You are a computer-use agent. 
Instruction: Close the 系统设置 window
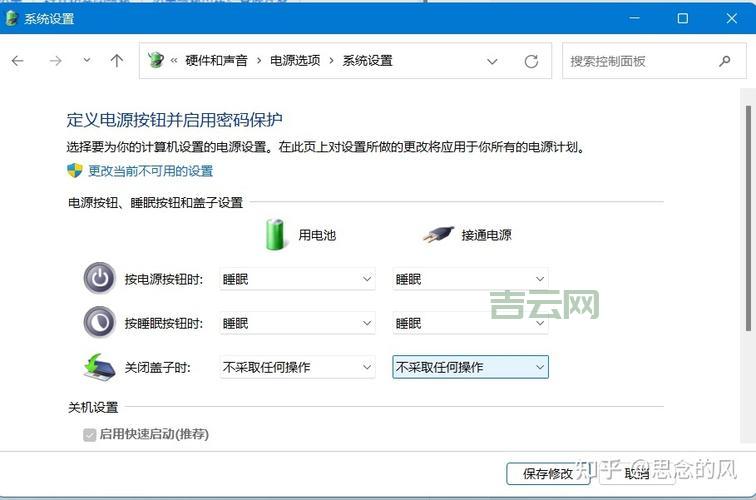pos(731,18)
